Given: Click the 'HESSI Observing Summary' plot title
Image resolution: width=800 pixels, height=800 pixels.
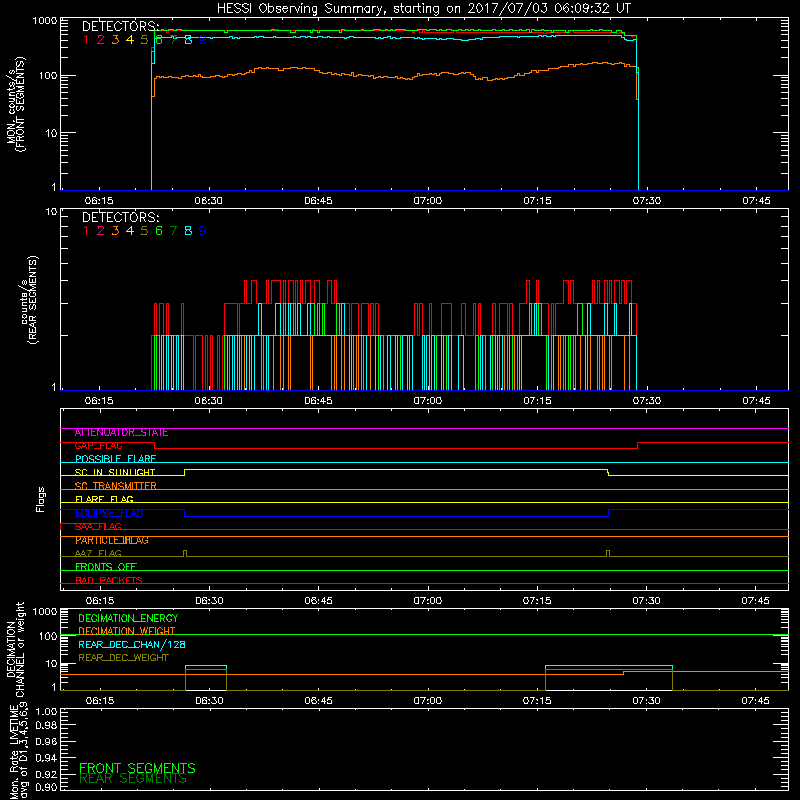Looking at the screenshot, I should point(423,9).
